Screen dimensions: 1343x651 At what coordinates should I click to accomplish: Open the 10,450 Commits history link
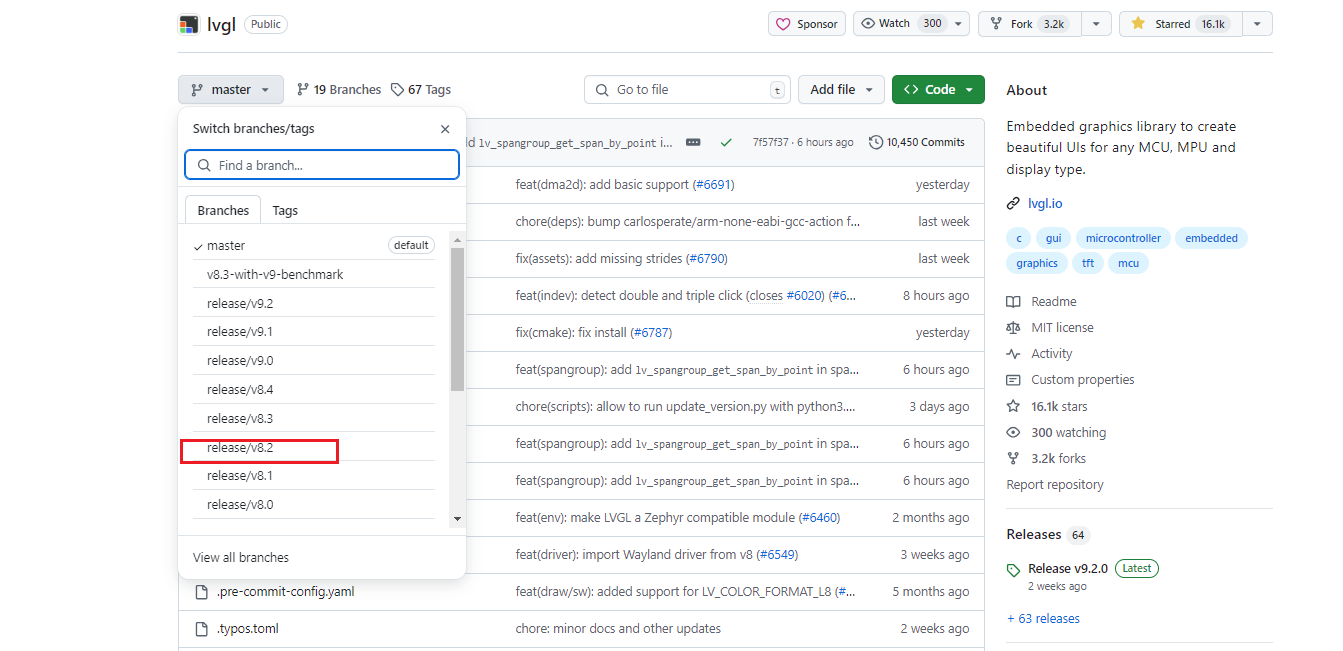(917, 143)
